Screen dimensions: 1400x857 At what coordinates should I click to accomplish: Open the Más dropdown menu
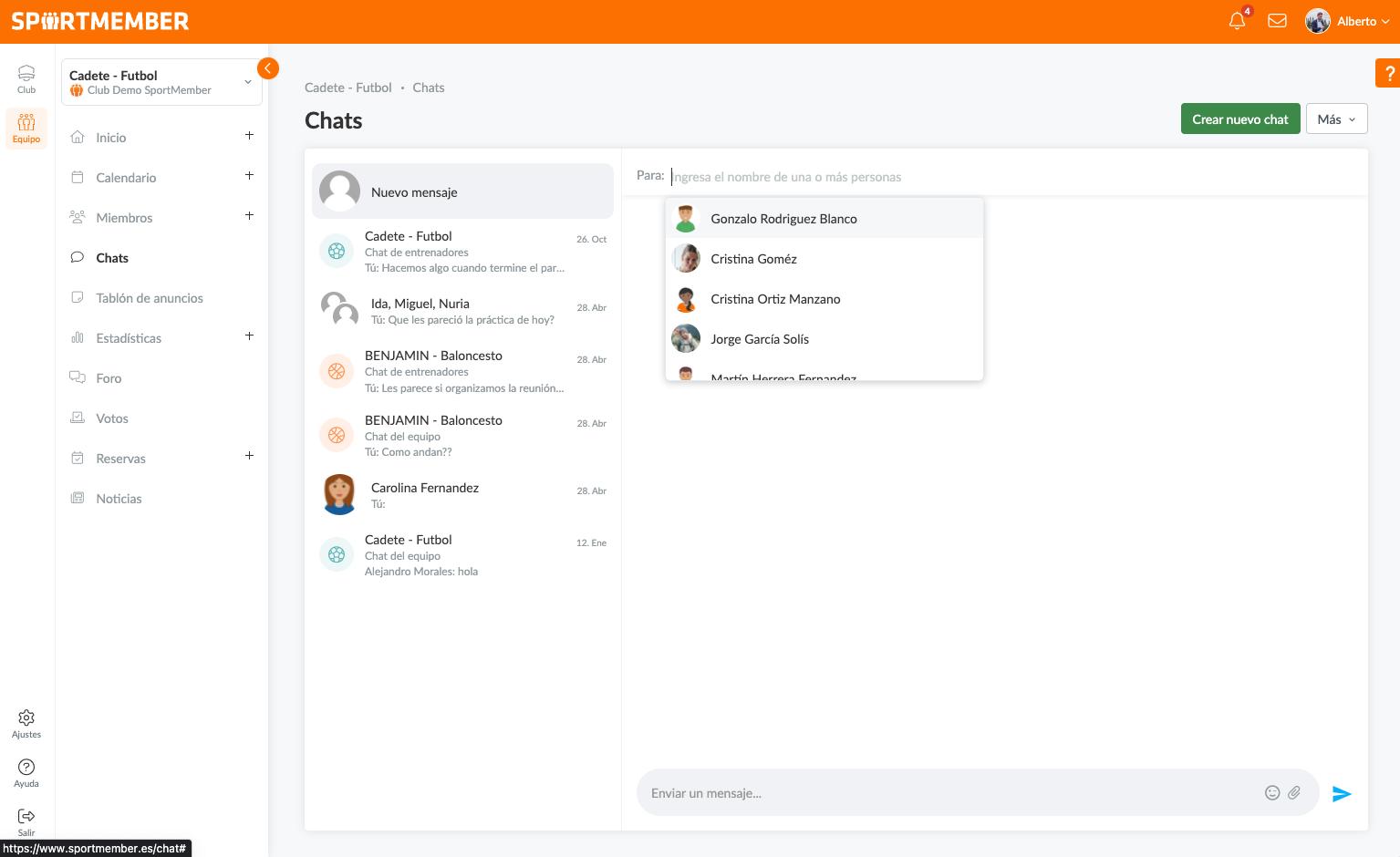tap(1336, 119)
